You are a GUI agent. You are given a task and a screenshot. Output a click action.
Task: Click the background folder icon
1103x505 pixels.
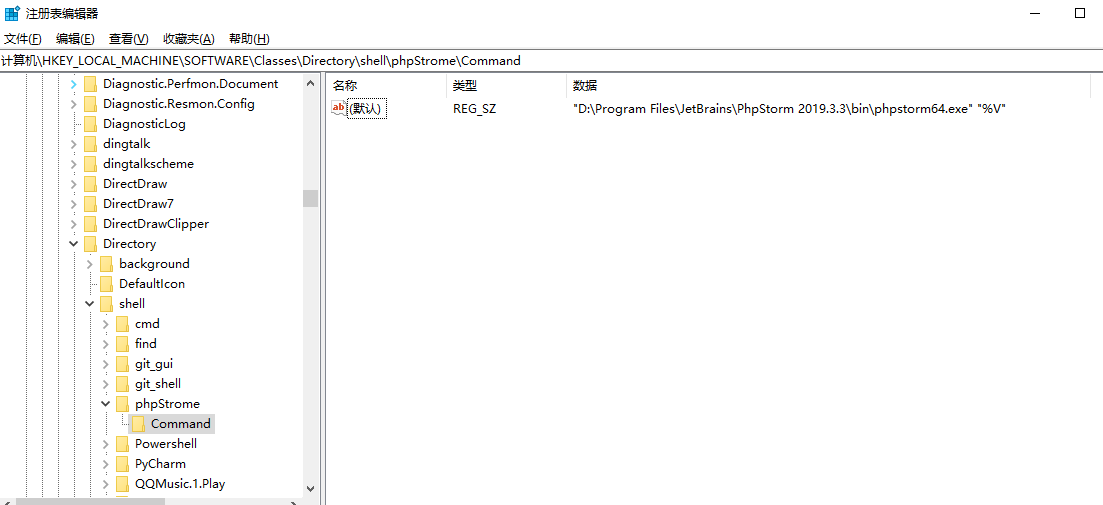click(x=106, y=264)
